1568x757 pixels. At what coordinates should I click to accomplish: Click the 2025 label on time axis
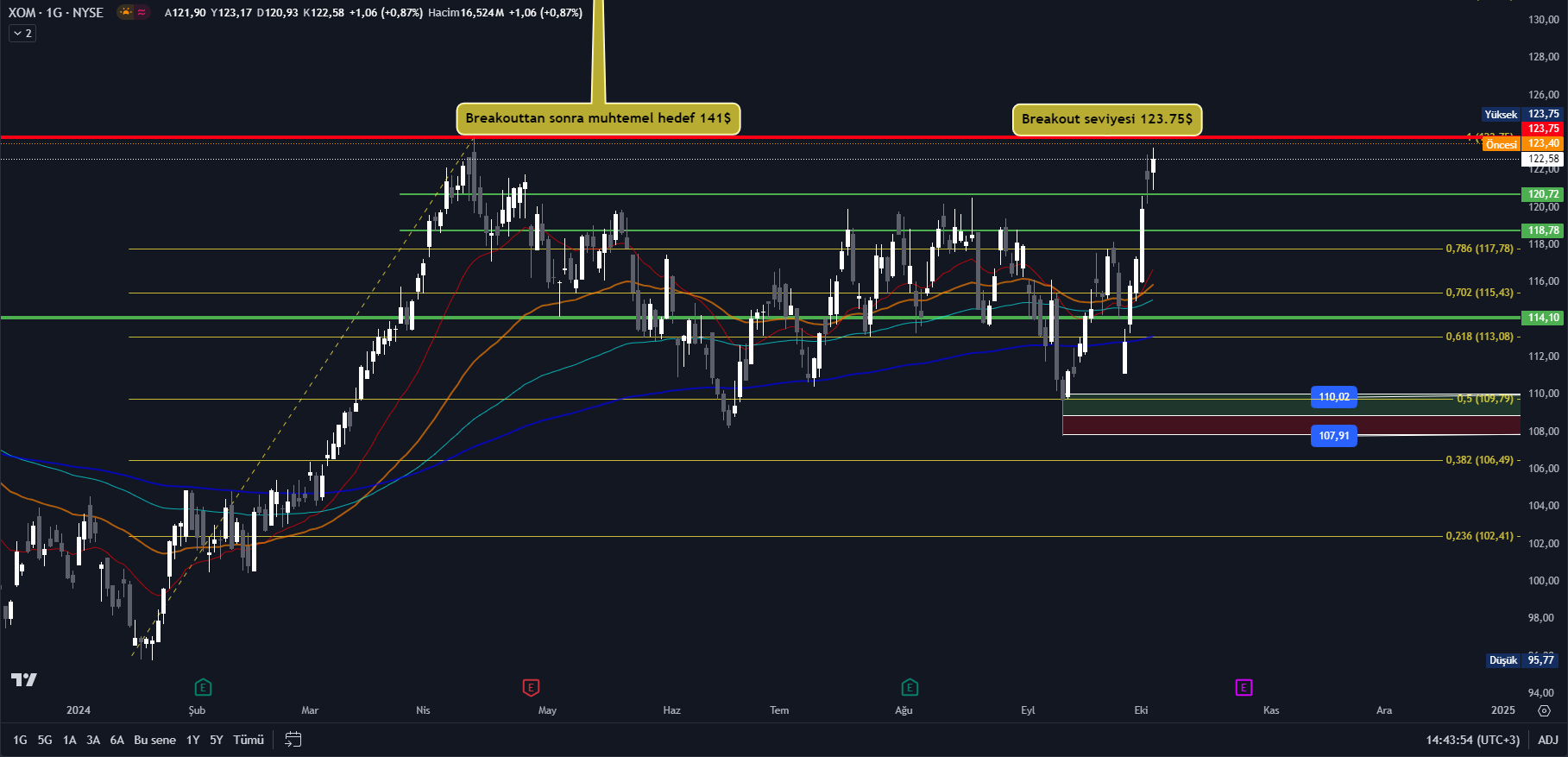[x=1503, y=710]
